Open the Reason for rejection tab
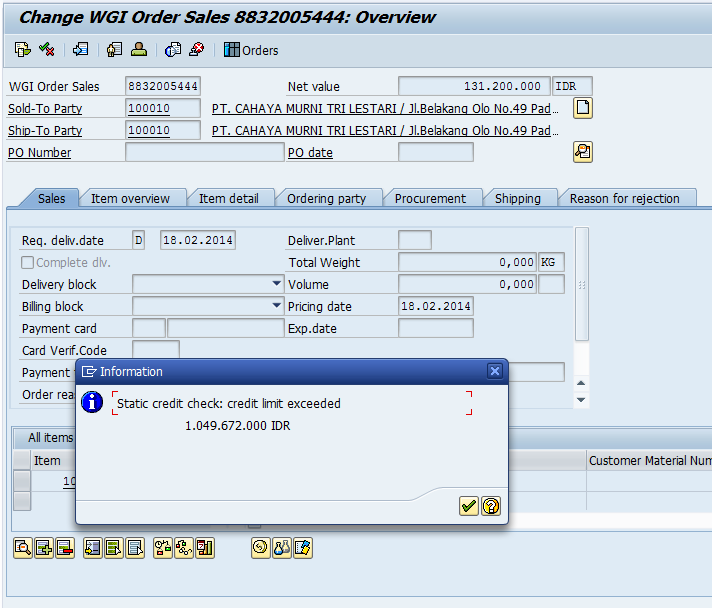The height and width of the screenshot is (608, 712). pyautogui.click(x=624, y=198)
